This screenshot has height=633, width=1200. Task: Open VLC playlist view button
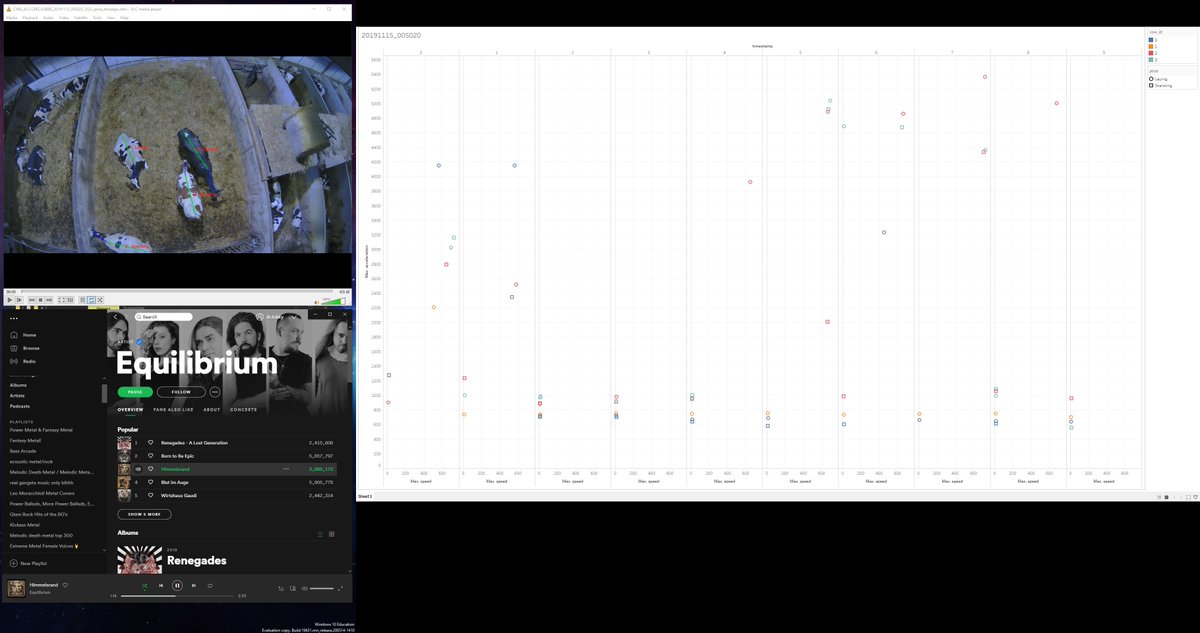click(x=82, y=300)
